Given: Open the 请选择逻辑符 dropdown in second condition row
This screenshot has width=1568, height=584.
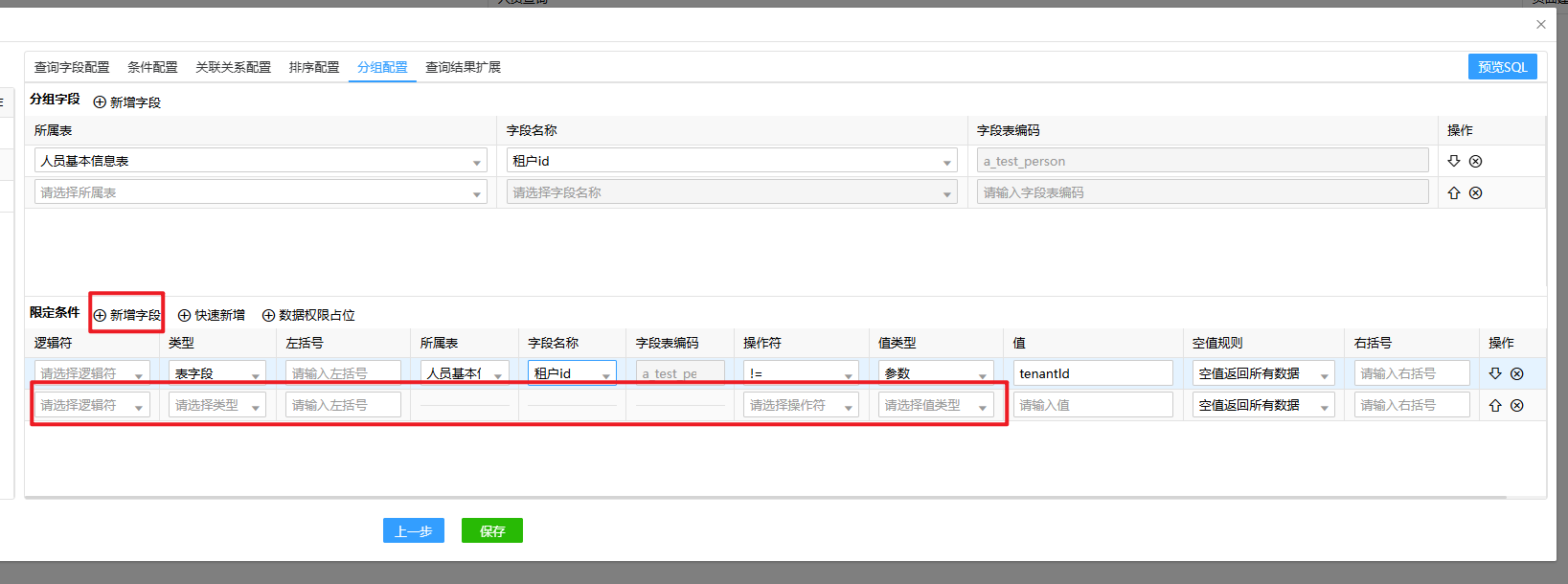Looking at the screenshot, I should coord(92,405).
